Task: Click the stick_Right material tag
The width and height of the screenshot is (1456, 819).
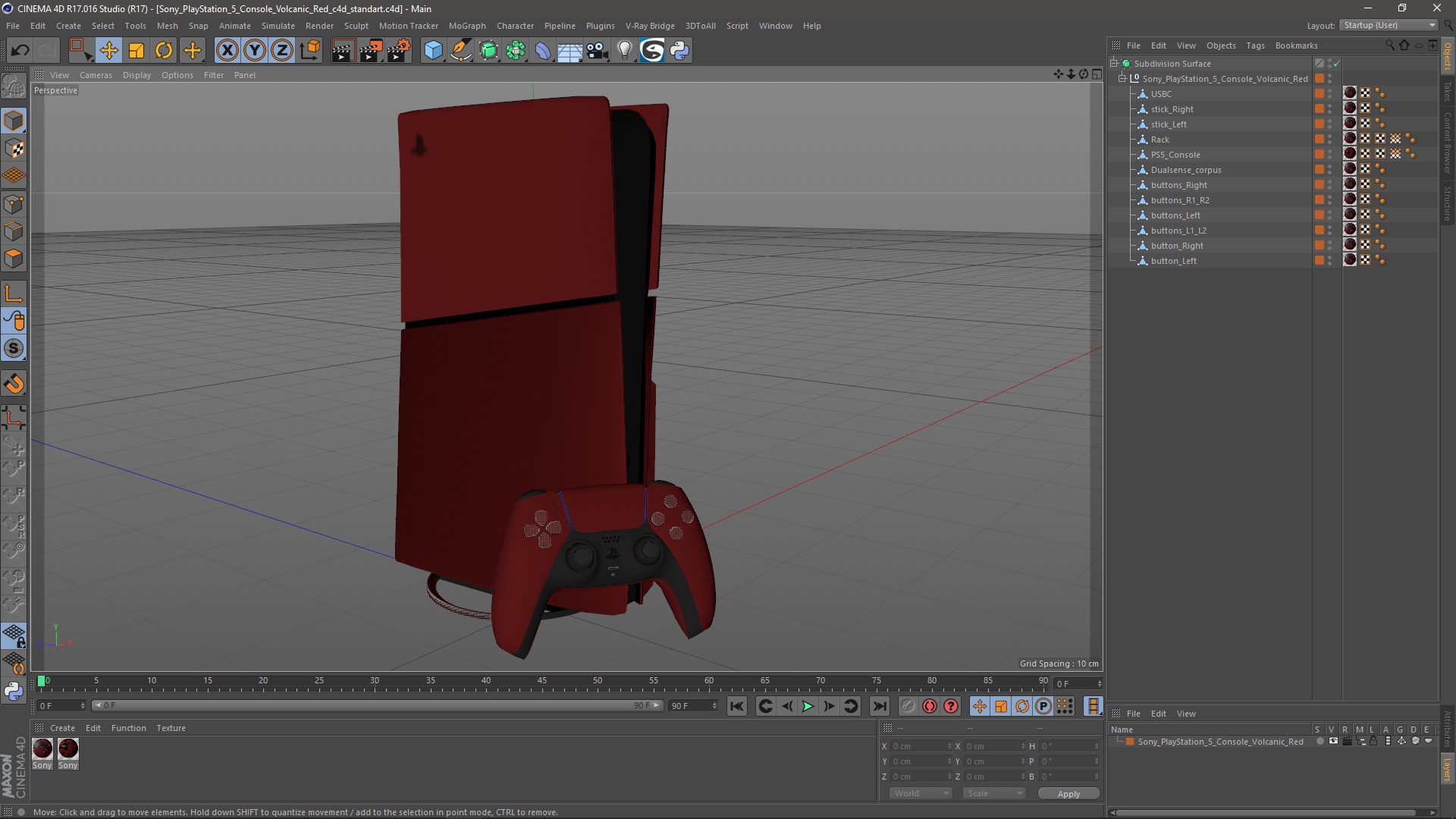Action: tap(1350, 108)
